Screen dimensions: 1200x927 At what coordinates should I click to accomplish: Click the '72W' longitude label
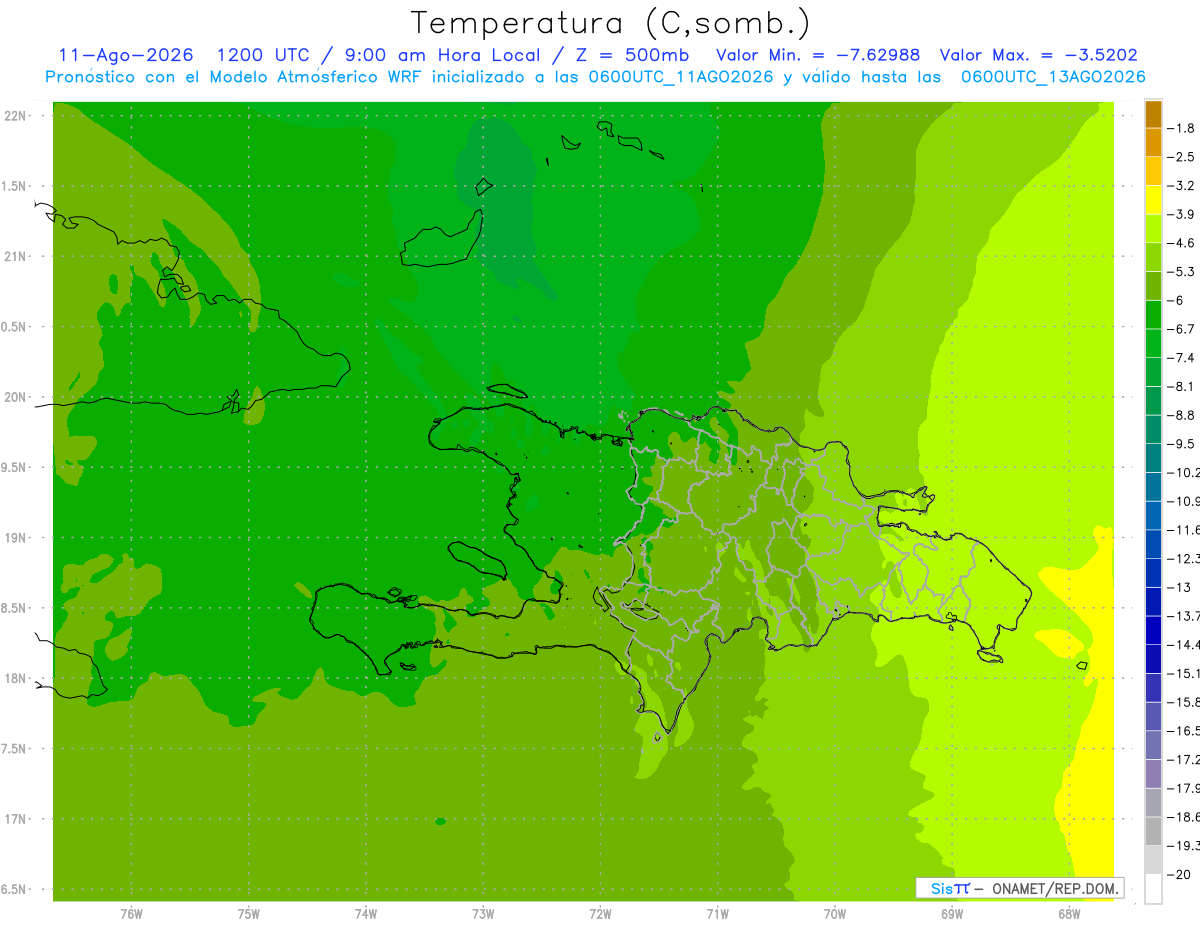tap(600, 914)
